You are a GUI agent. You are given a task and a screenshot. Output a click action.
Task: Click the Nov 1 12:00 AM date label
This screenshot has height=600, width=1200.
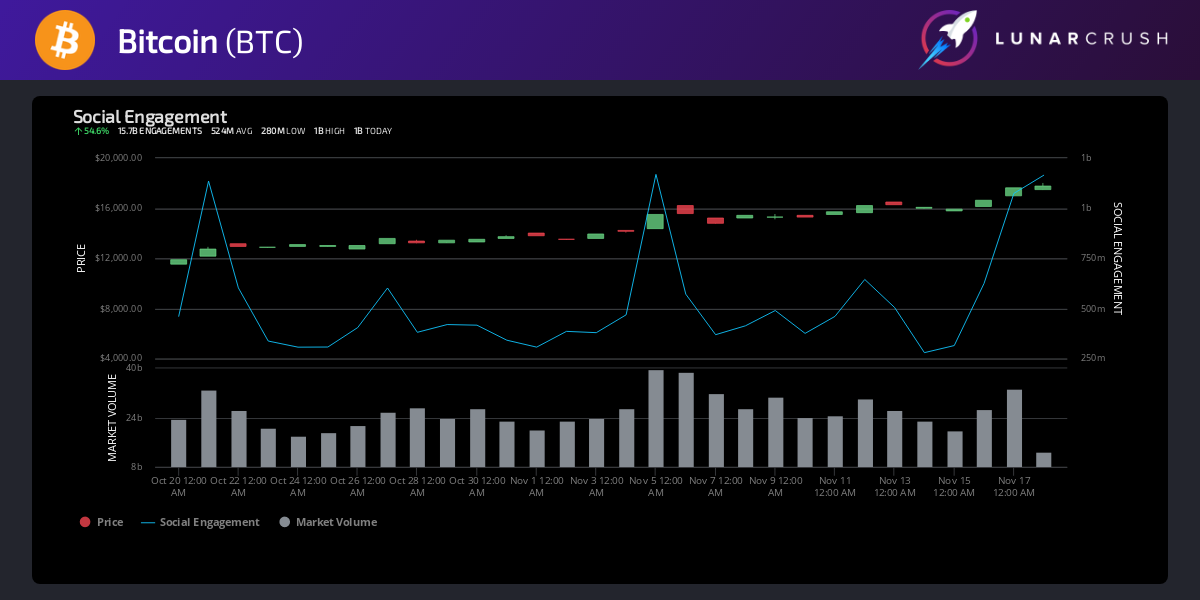(537, 486)
